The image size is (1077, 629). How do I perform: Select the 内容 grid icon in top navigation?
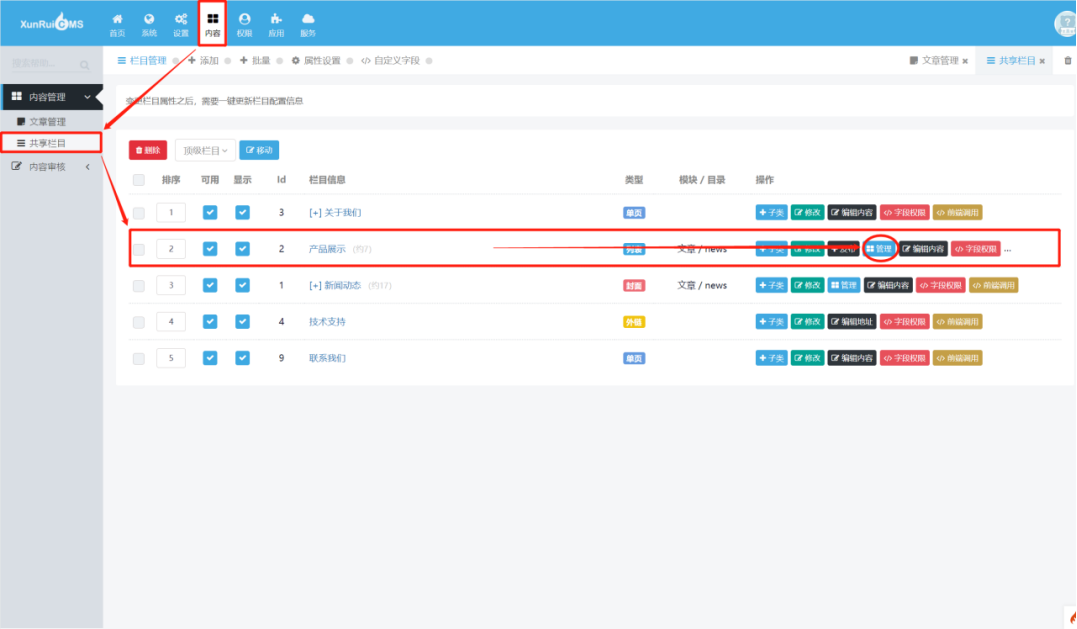coord(212,24)
